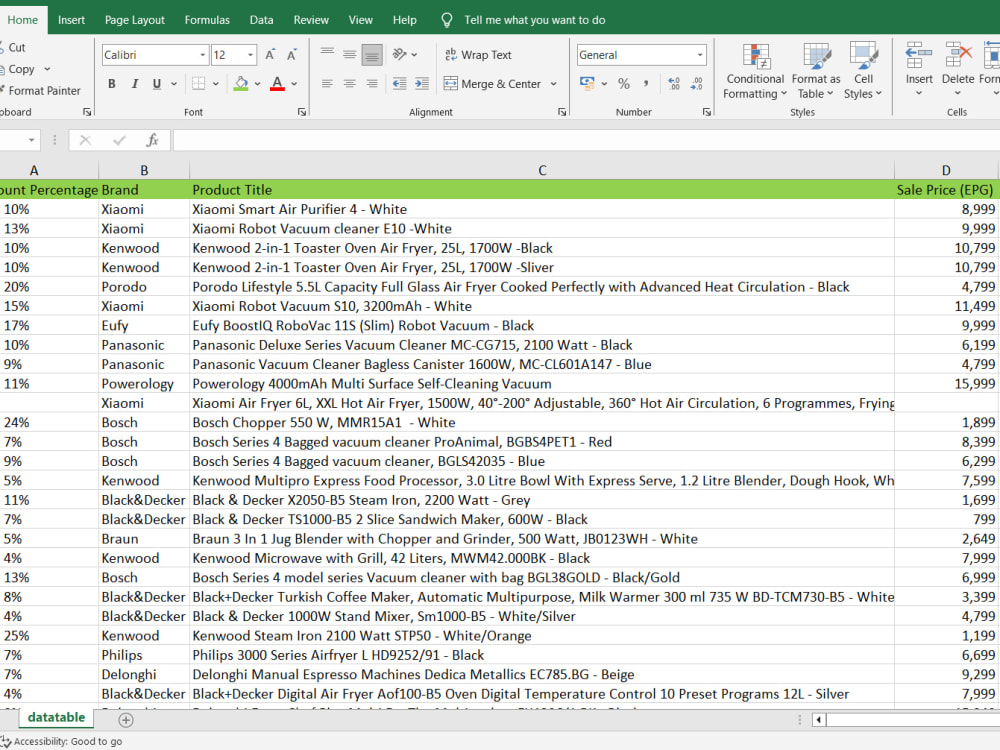1000x750 pixels.
Task: Toggle center text horizontally
Action: point(349,84)
